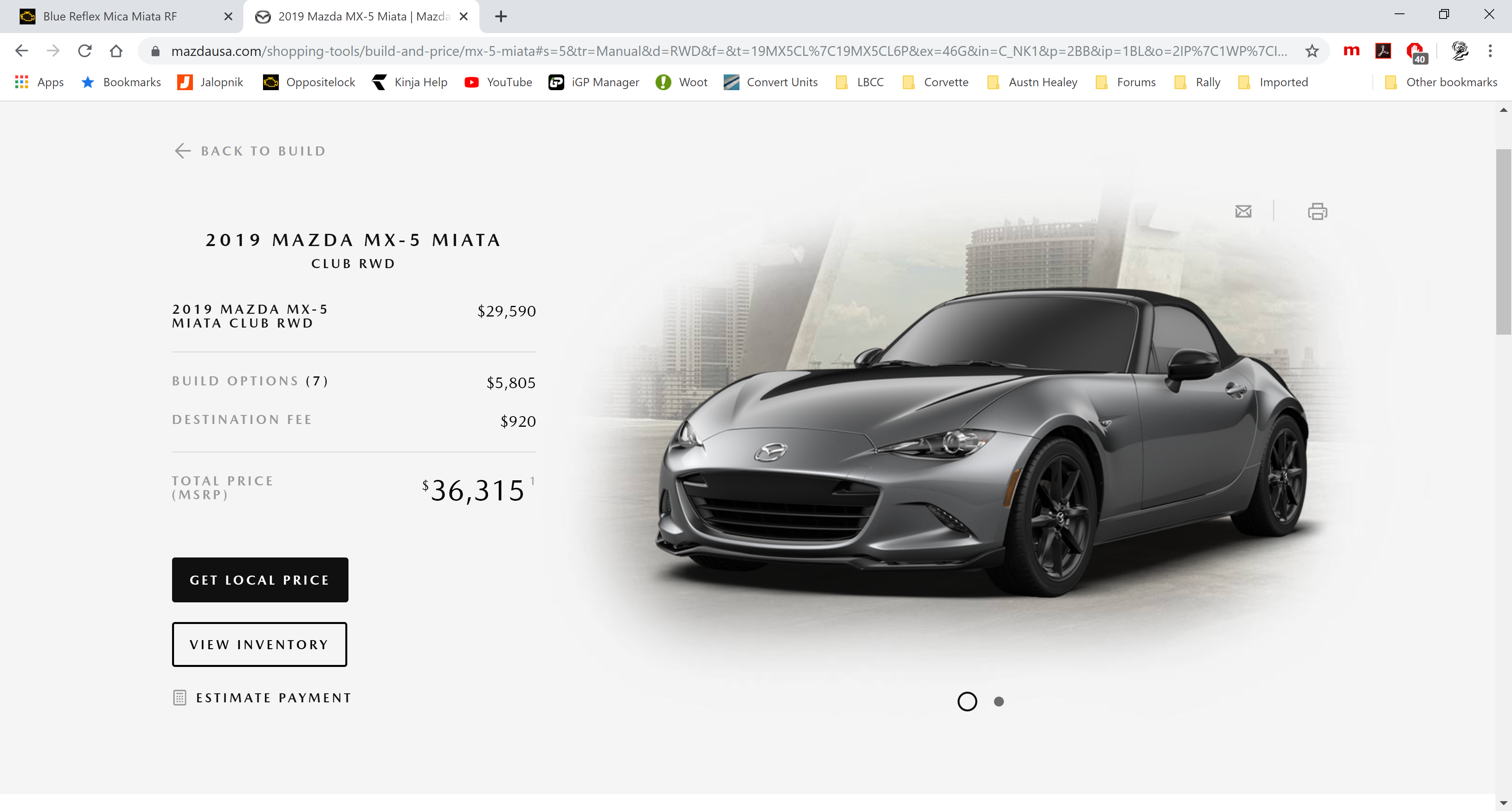
Task: Reload the current page
Action: 85,51
